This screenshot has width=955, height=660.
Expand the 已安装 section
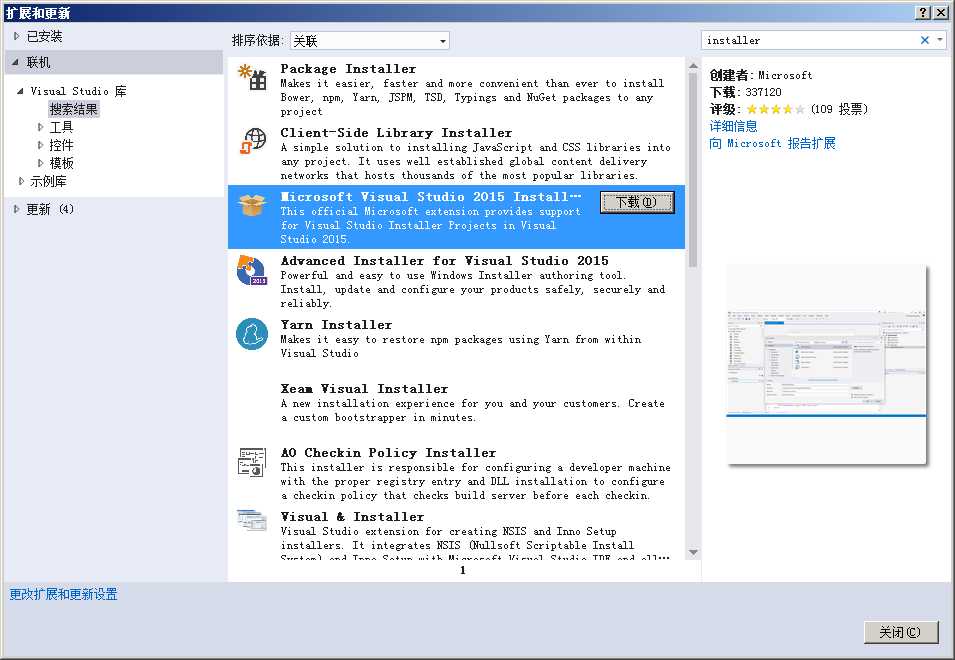click(x=16, y=37)
